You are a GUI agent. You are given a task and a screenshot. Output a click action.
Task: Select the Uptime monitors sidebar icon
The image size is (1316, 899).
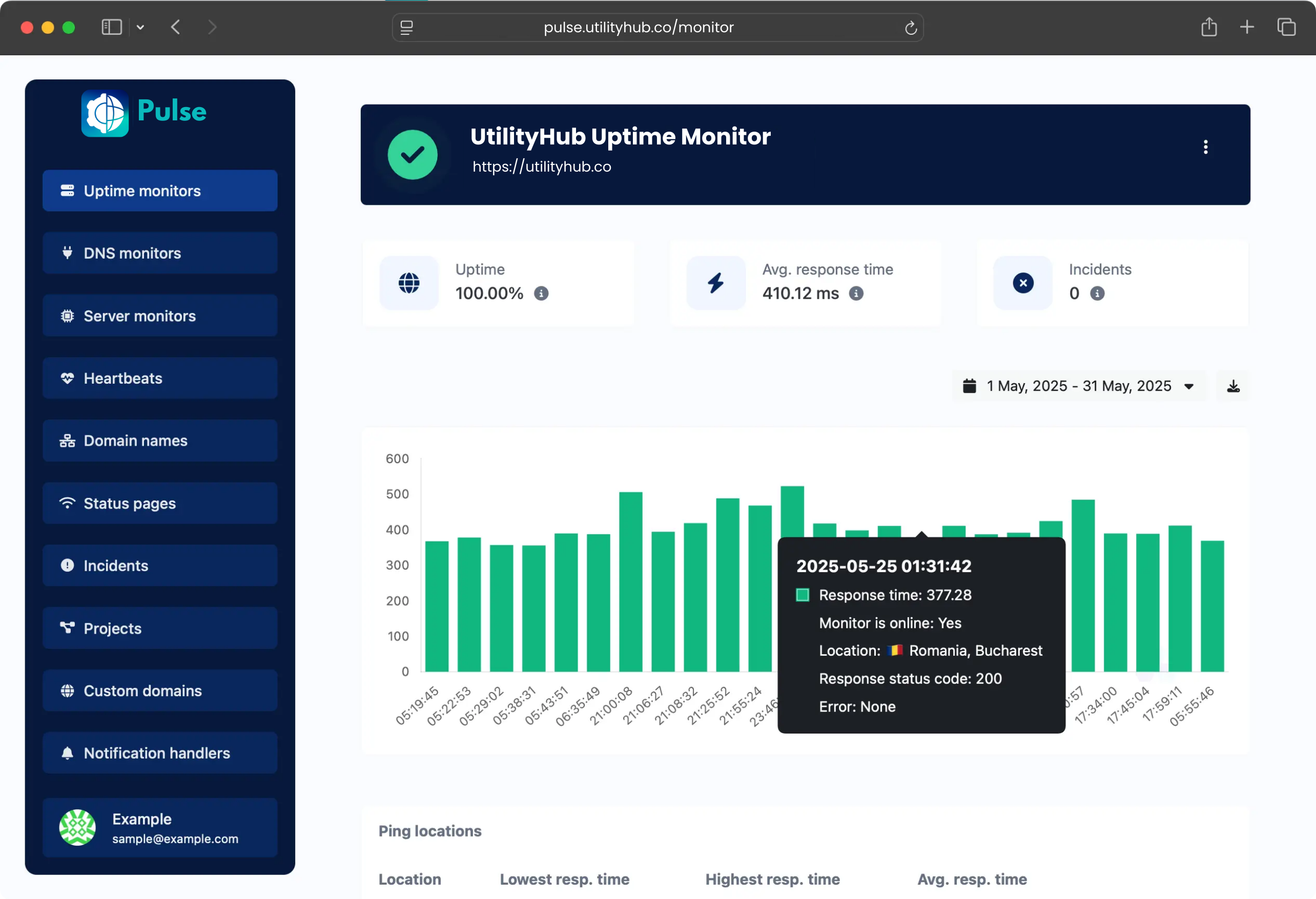(67, 191)
